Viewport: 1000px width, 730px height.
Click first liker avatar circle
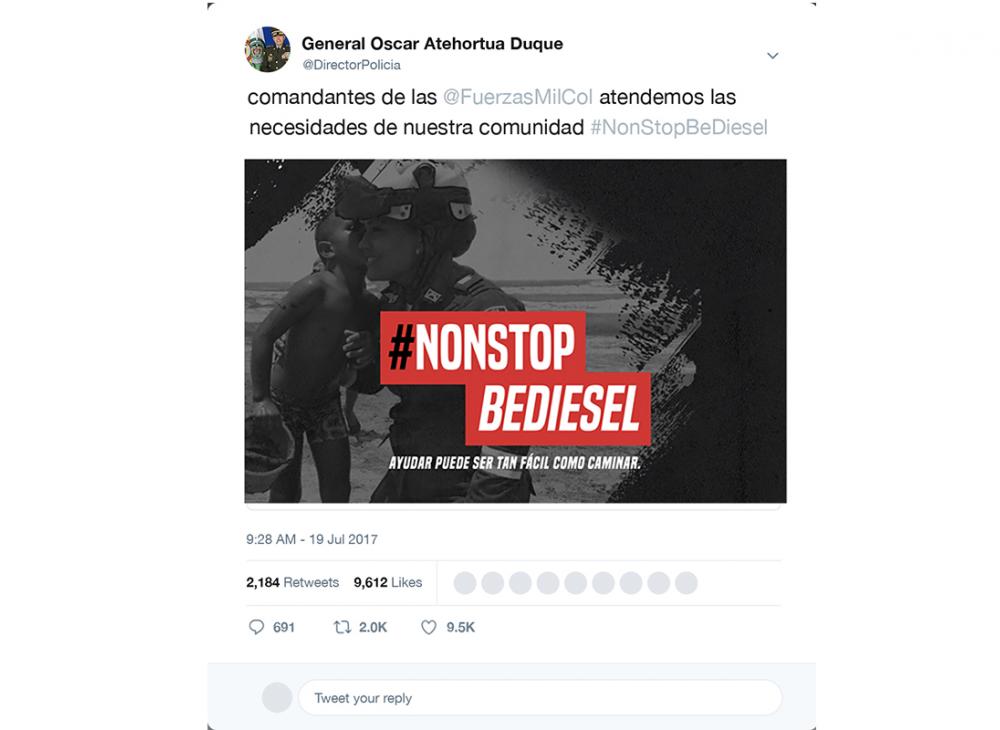point(465,583)
